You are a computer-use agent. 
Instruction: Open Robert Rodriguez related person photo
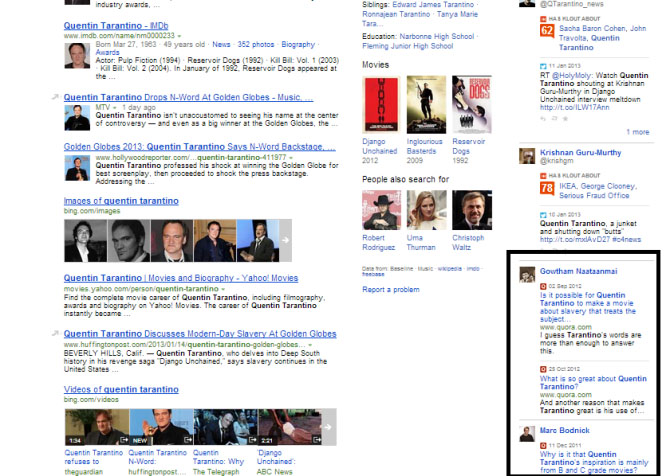point(382,210)
